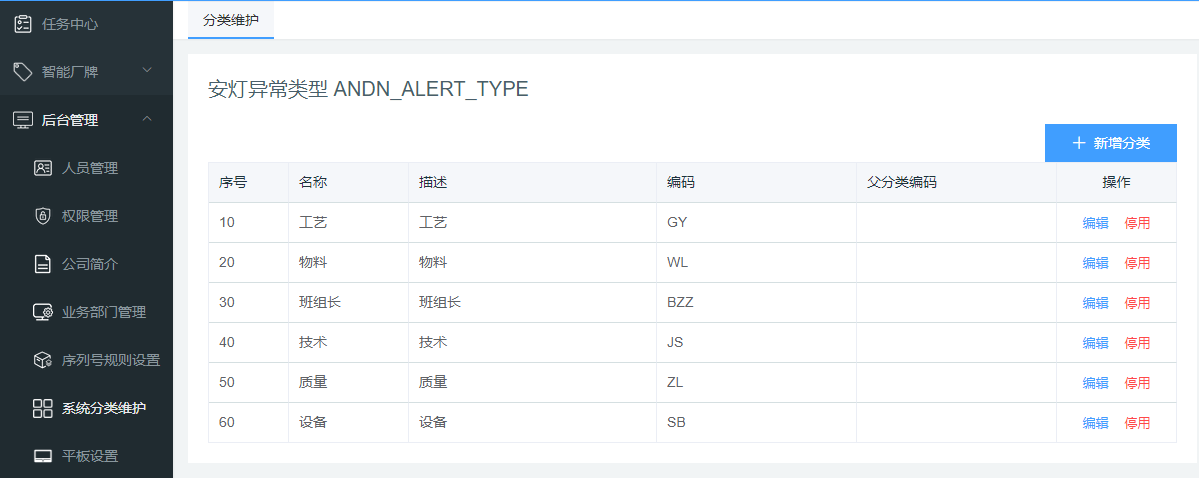
Task: Click the 序列号规则设置 box icon
Action: pyautogui.click(x=43, y=360)
